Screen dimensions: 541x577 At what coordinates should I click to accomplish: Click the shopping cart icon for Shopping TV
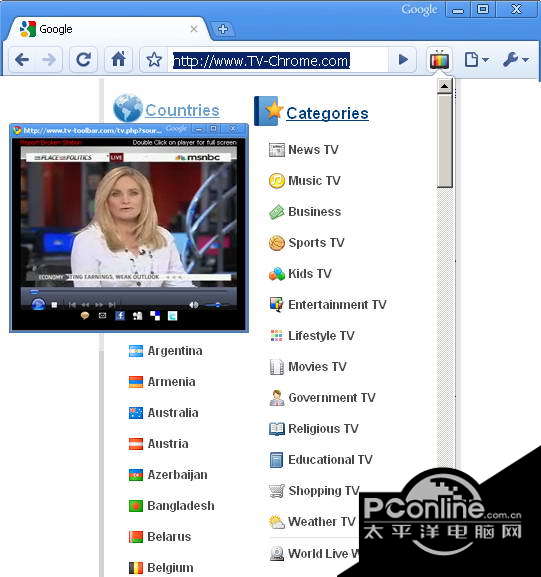276,491
